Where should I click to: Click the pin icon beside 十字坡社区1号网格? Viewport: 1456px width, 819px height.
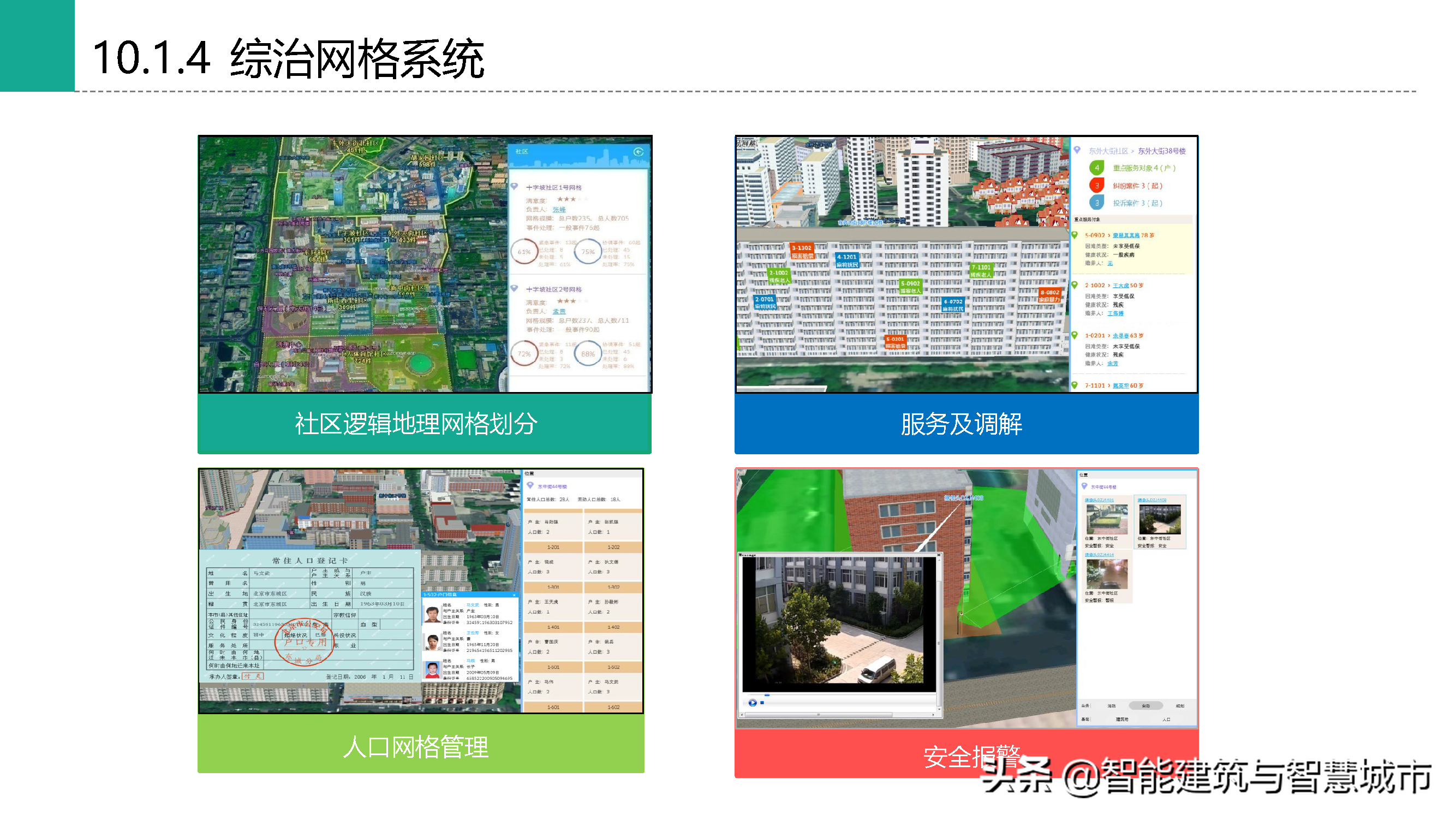pos(514,187)
